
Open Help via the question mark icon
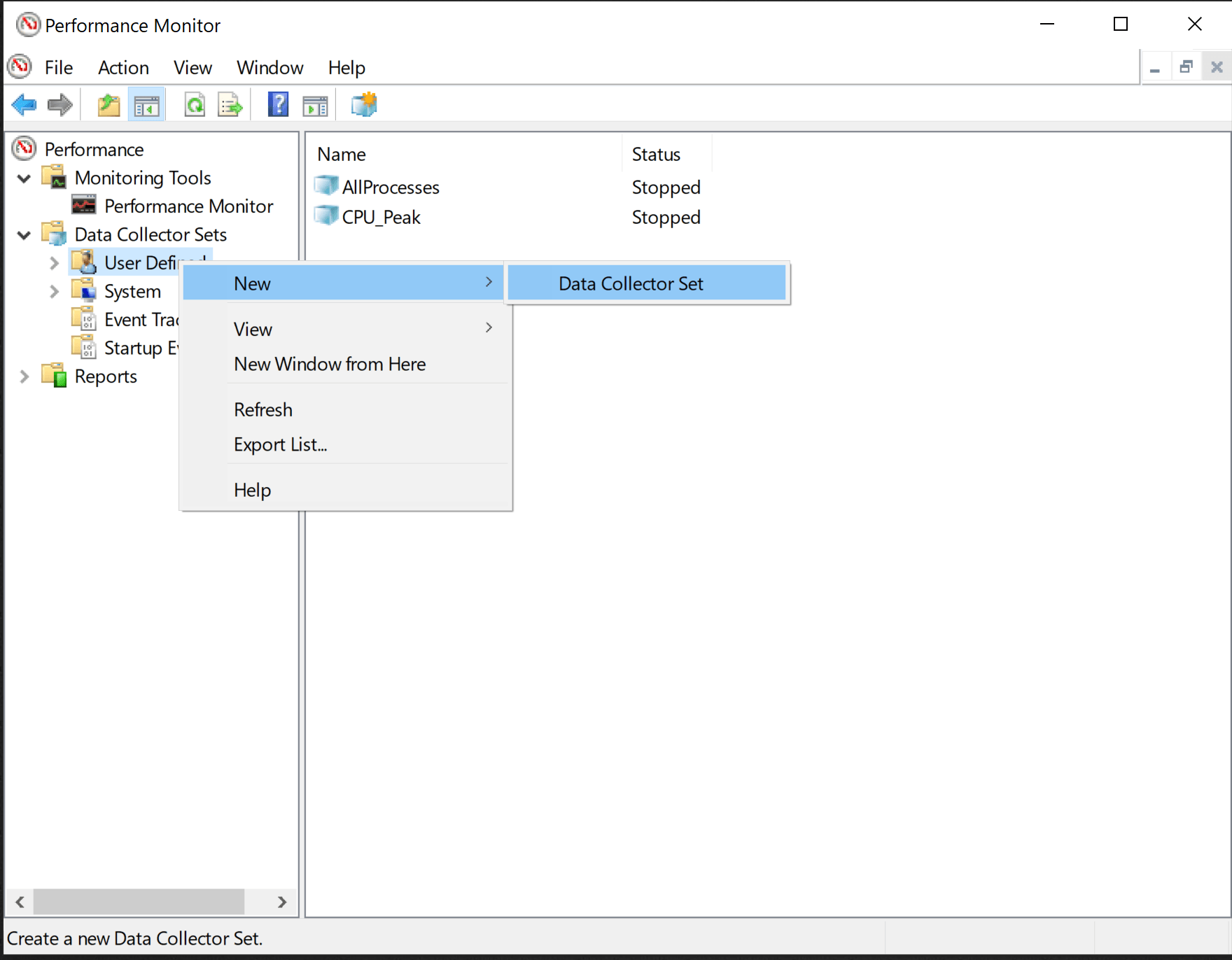[x=278, y=106]
